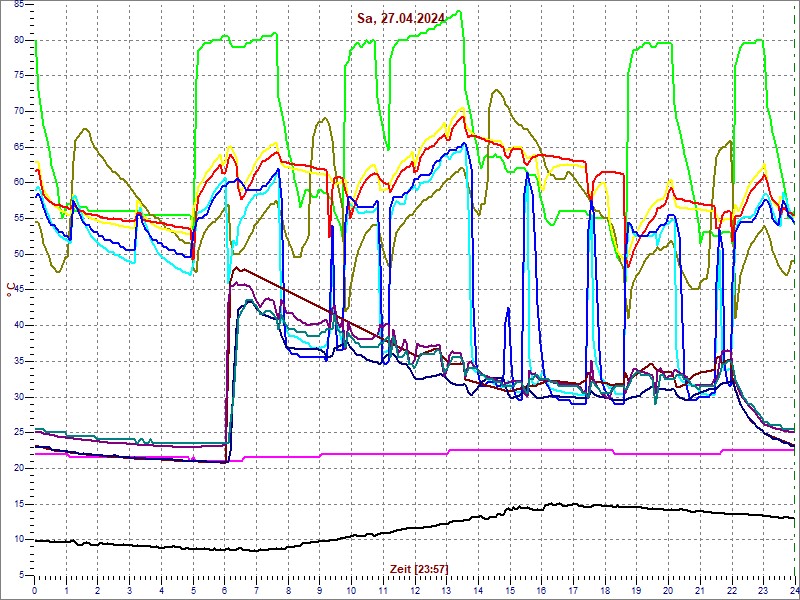This screenshot has width=800, height=600.
Task: Click the "45" temperature axis value
Action: (18, 290)
